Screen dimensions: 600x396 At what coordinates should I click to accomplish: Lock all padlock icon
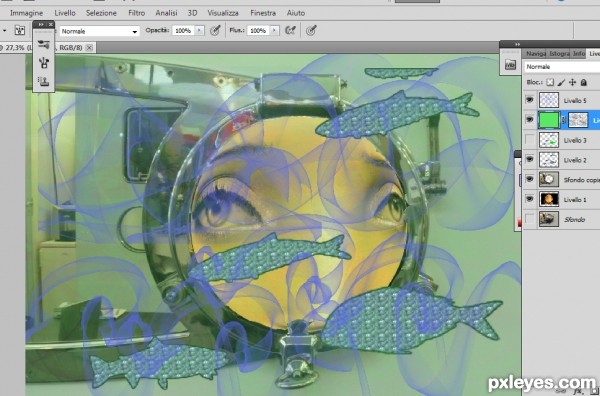point(584,82)
